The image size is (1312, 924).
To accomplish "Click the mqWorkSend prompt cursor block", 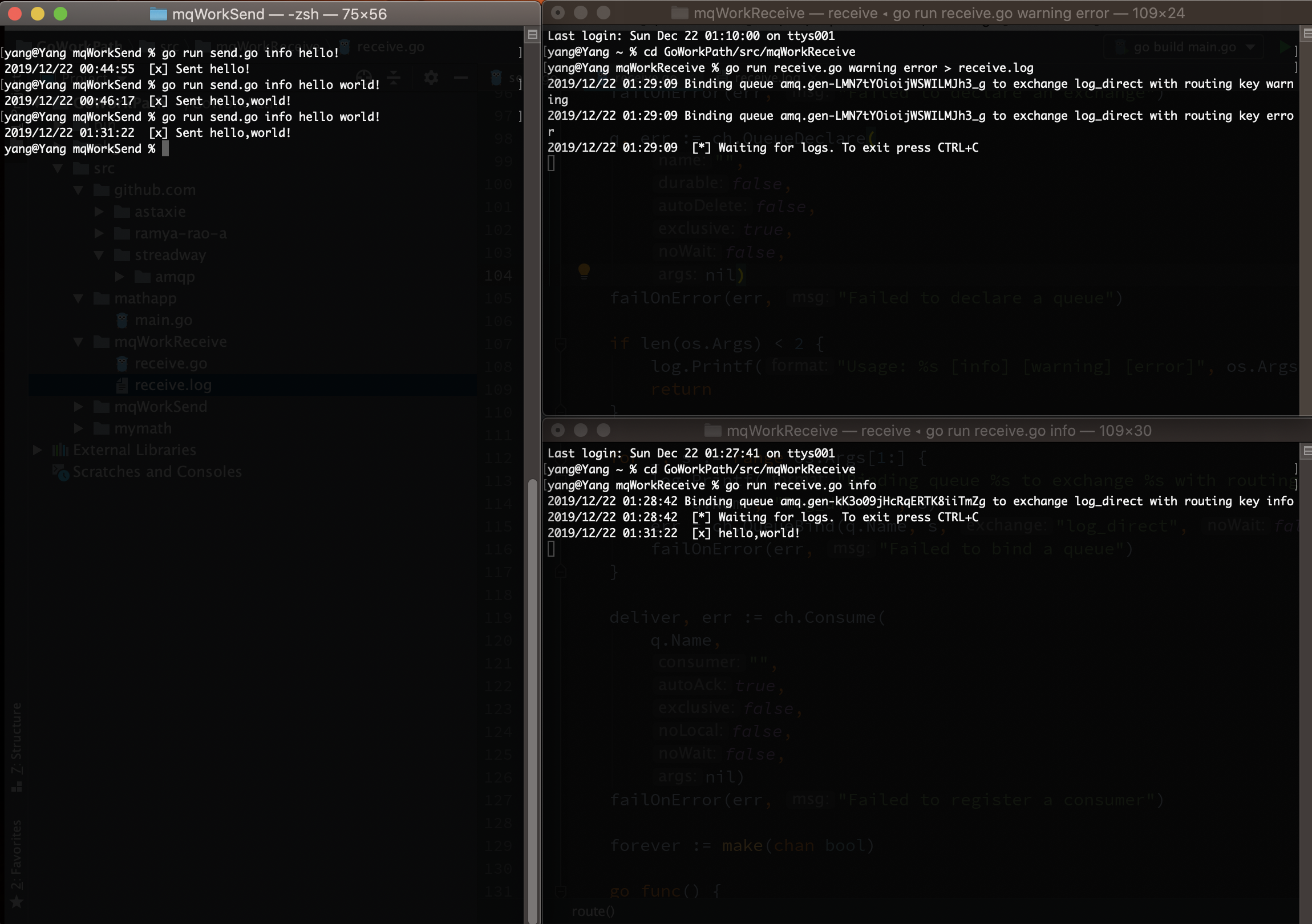I will coord(165,148).
